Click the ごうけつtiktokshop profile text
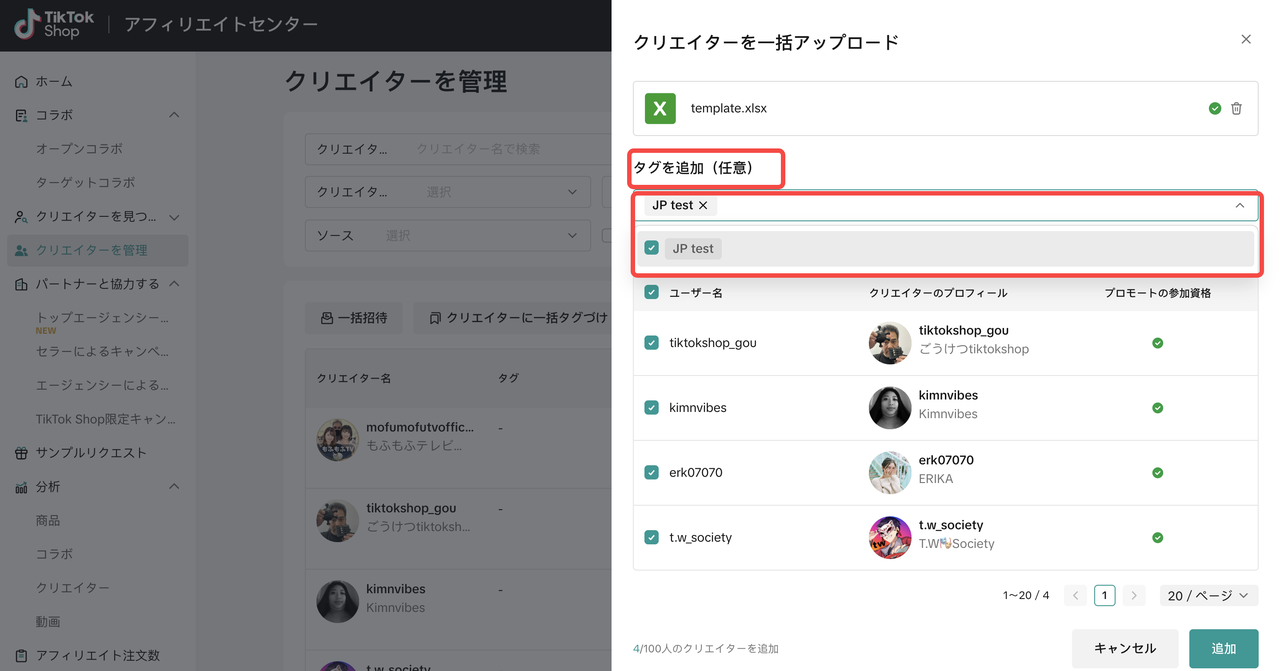1280x671 pixels. tap(974, 350)
